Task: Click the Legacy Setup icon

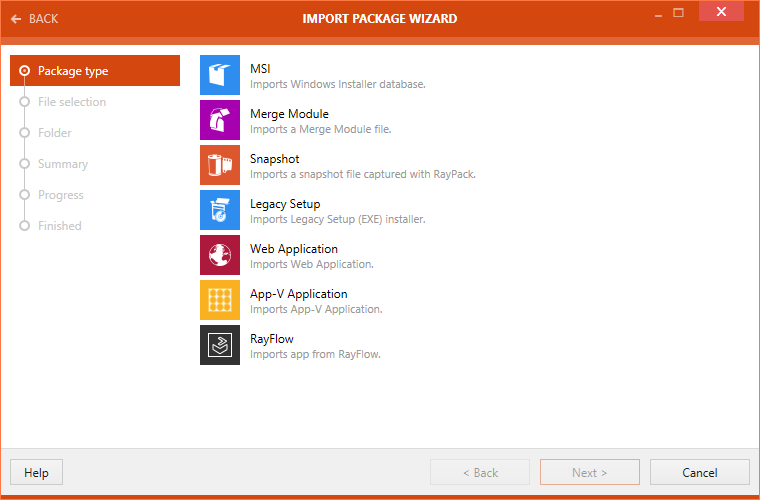Action: pos(220,210)
